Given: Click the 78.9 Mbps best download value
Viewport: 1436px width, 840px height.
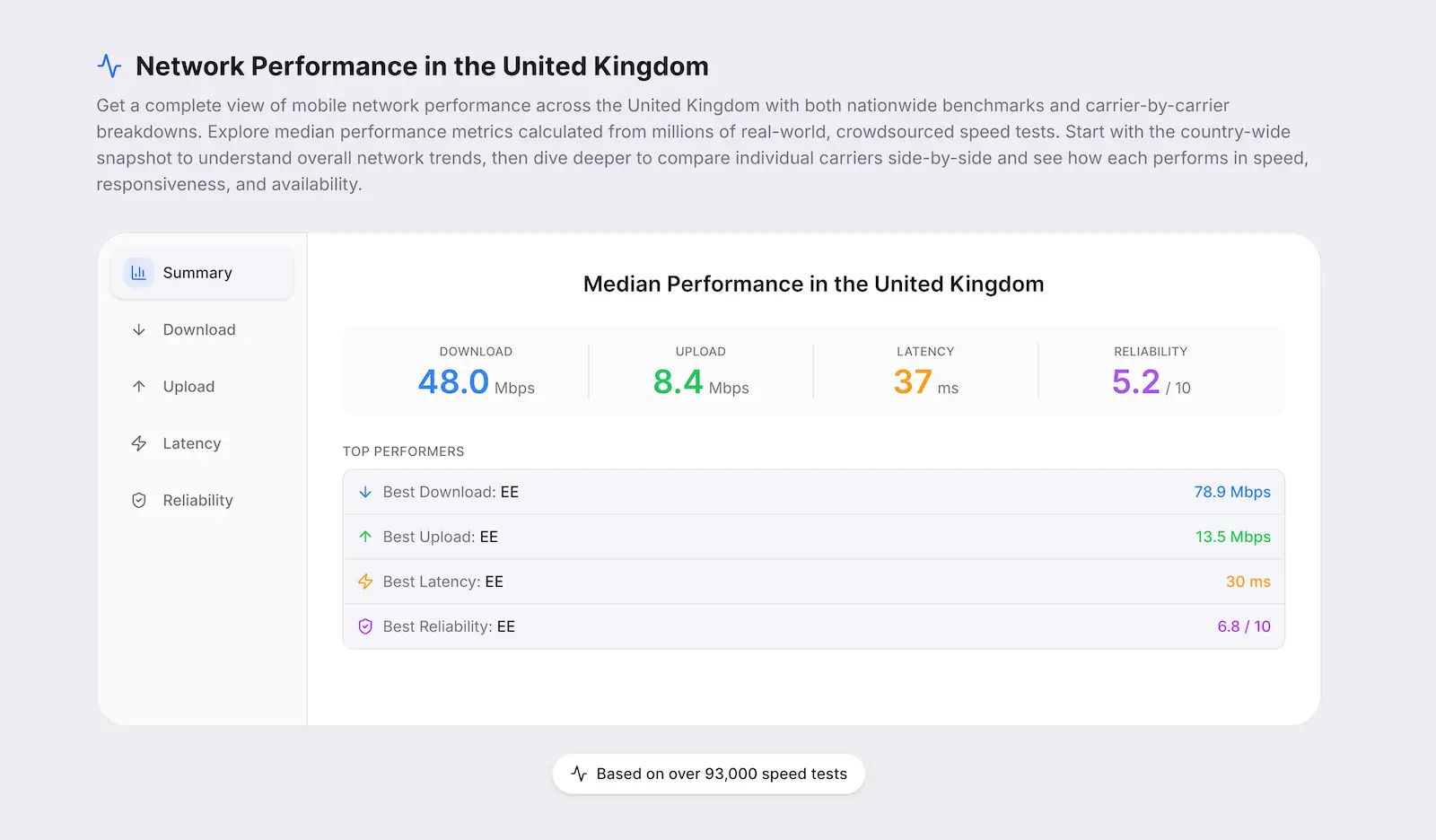Looking at the screenshot, I should click(1231, 492).
